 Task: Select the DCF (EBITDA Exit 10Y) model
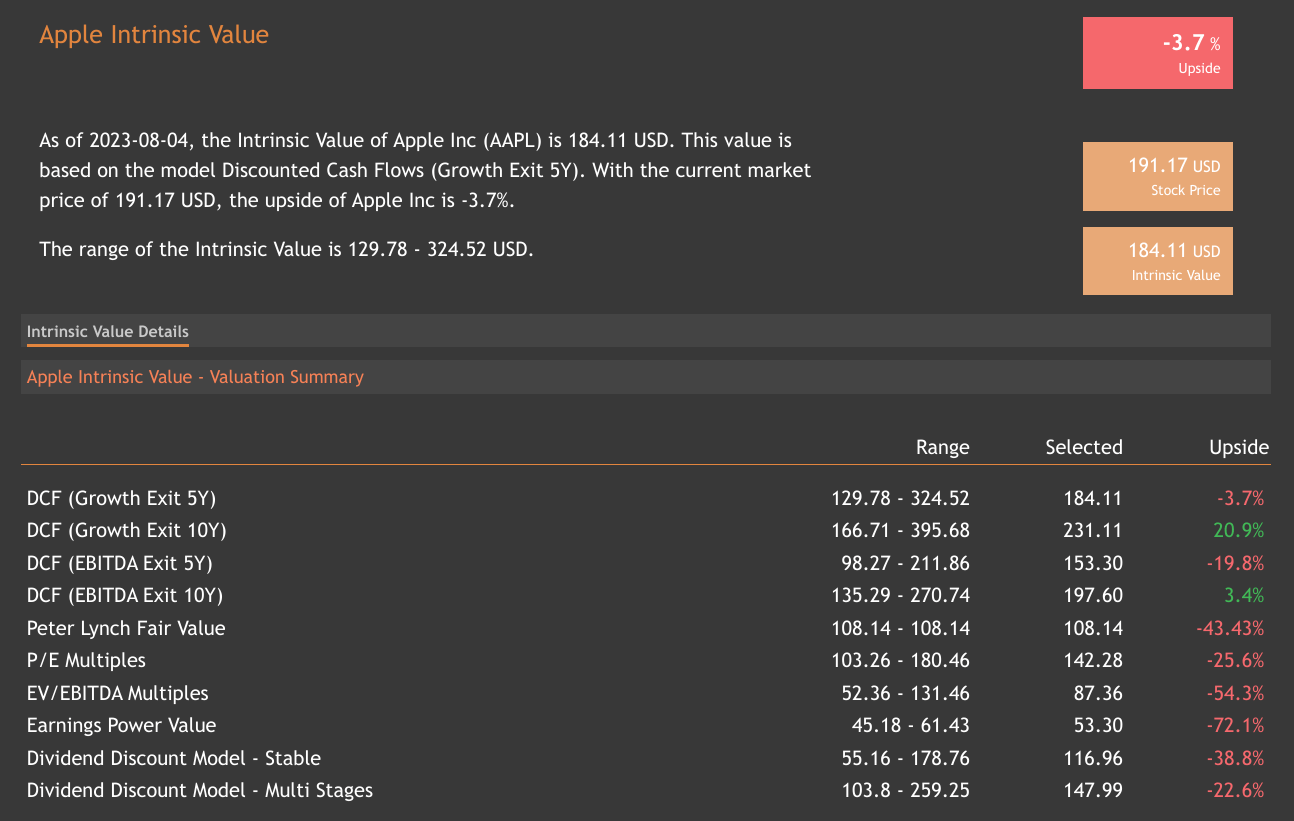click(124, 595)
